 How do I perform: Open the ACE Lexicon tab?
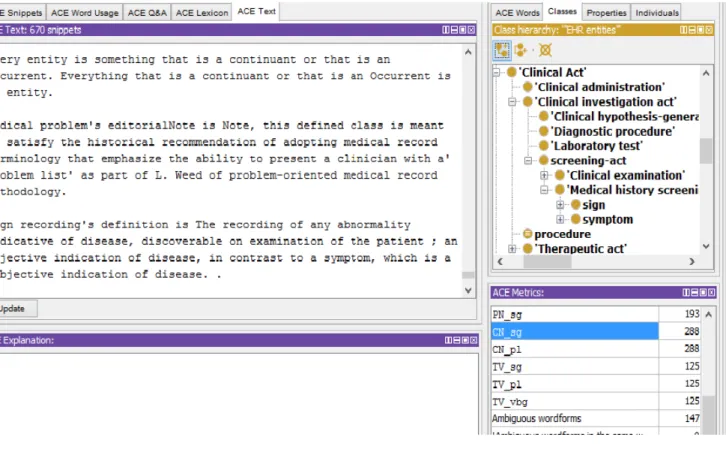pos(202,13)
